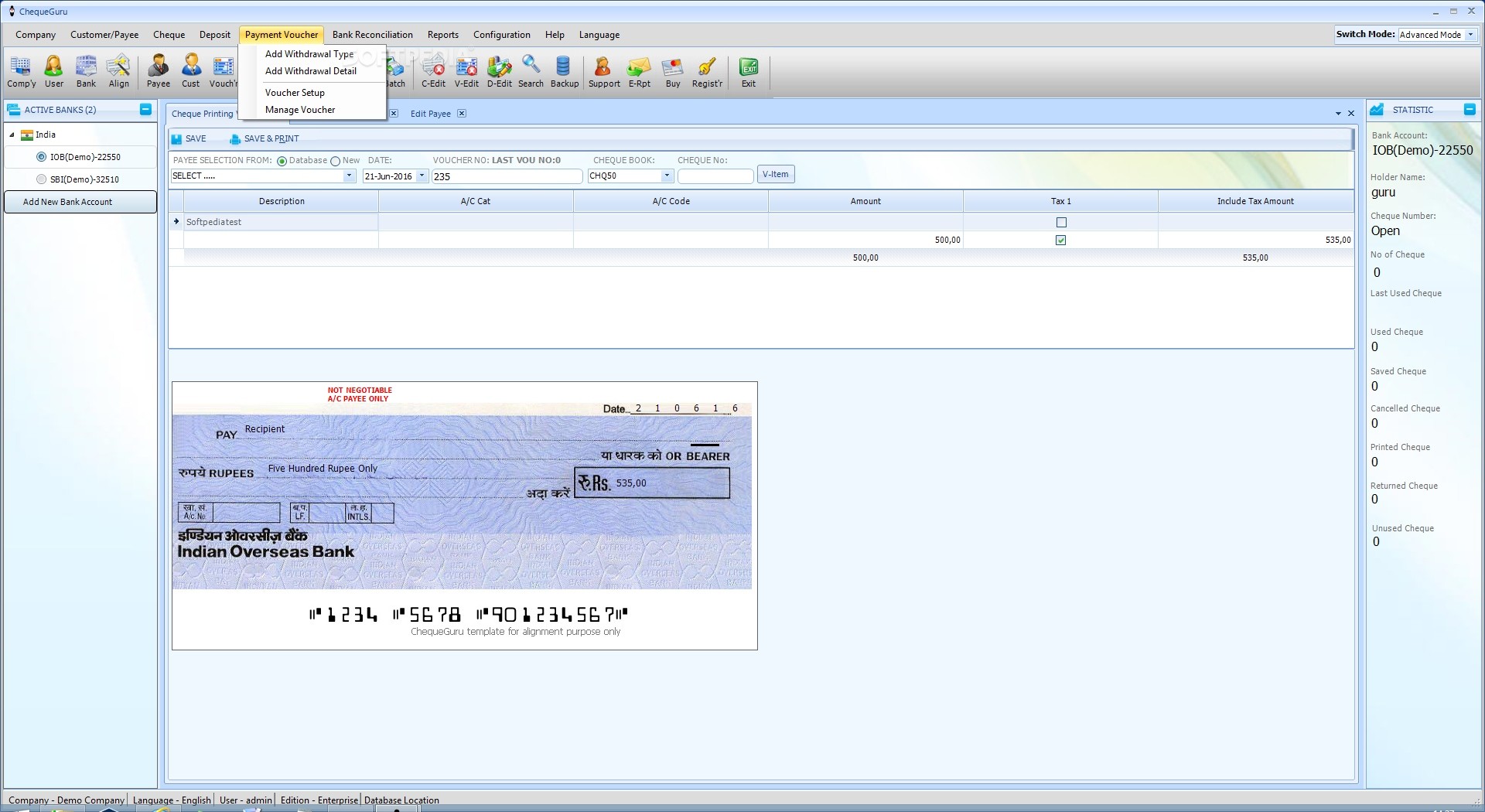Image resolution: width=1485 pixels, height=812 pixels.
Task: Open the V-Edit tool
Action: [466, 72]
